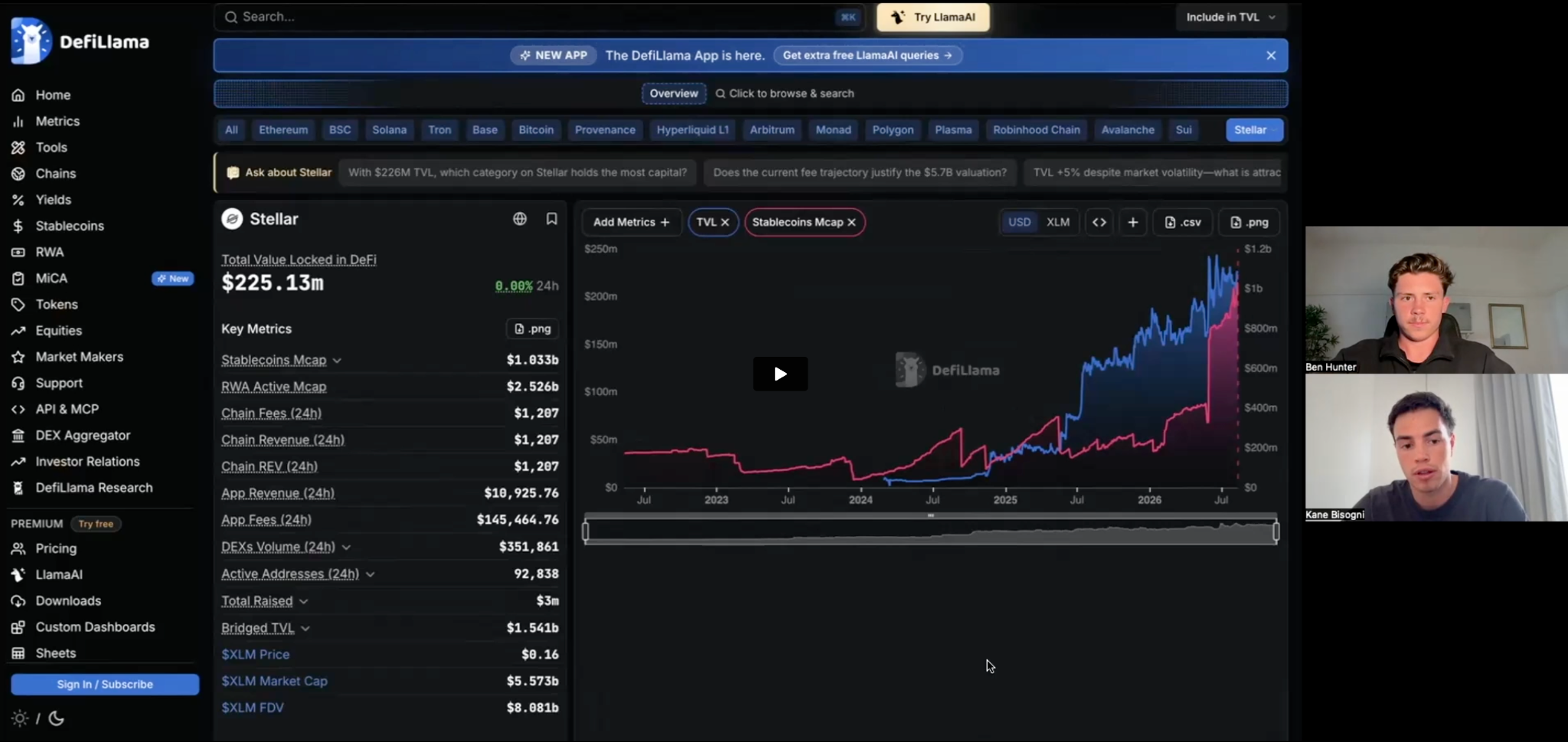Click the Ask about Stellar prompt
The image size is (1568, 742).
pyautogui.click(x=282, y=172)
